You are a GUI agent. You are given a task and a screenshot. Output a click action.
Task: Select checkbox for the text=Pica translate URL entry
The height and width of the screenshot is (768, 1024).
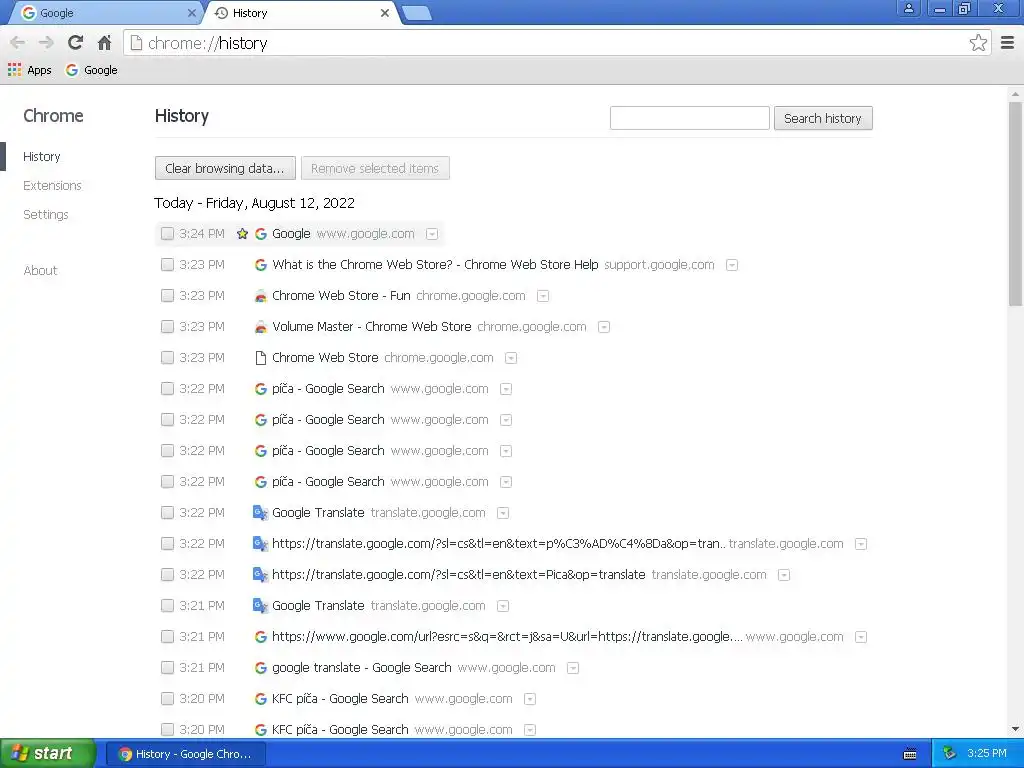(x=167, y=575)
